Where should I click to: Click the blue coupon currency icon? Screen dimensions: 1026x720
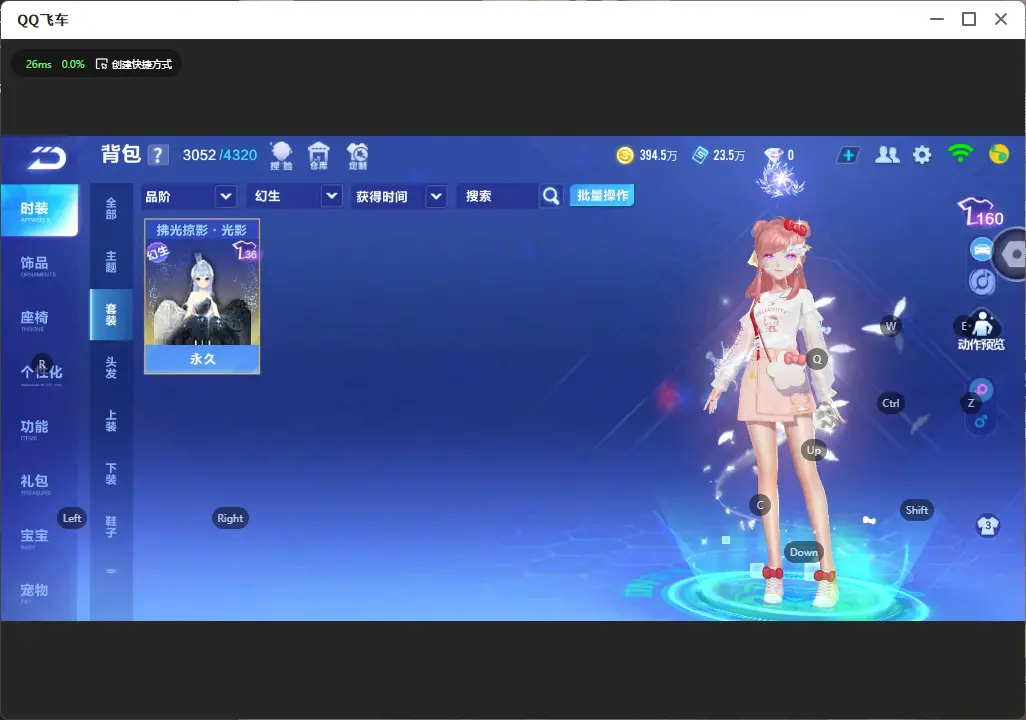[700, 155]
